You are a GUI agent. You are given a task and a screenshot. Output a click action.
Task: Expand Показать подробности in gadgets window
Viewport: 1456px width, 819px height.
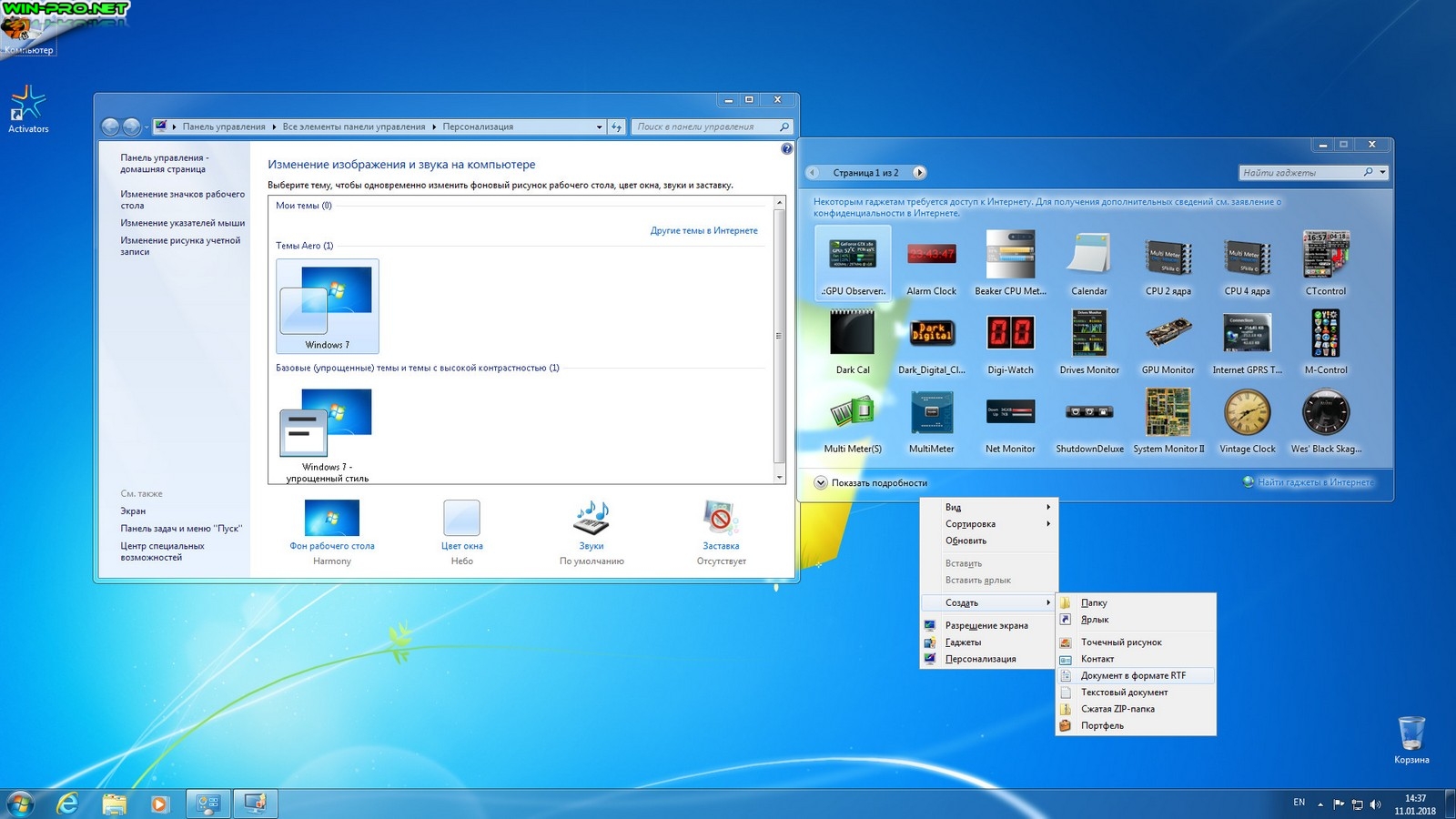pos(871,482)
